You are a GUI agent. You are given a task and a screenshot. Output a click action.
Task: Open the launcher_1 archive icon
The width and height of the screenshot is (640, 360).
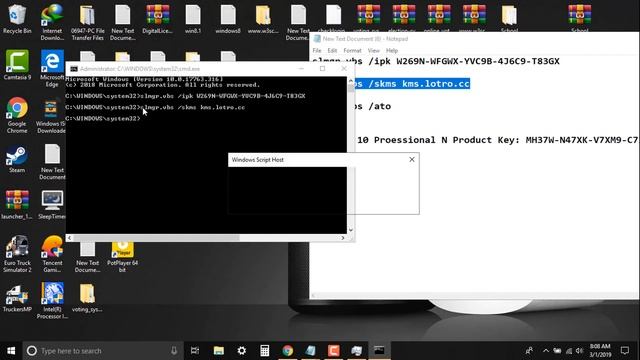[17, 205]
